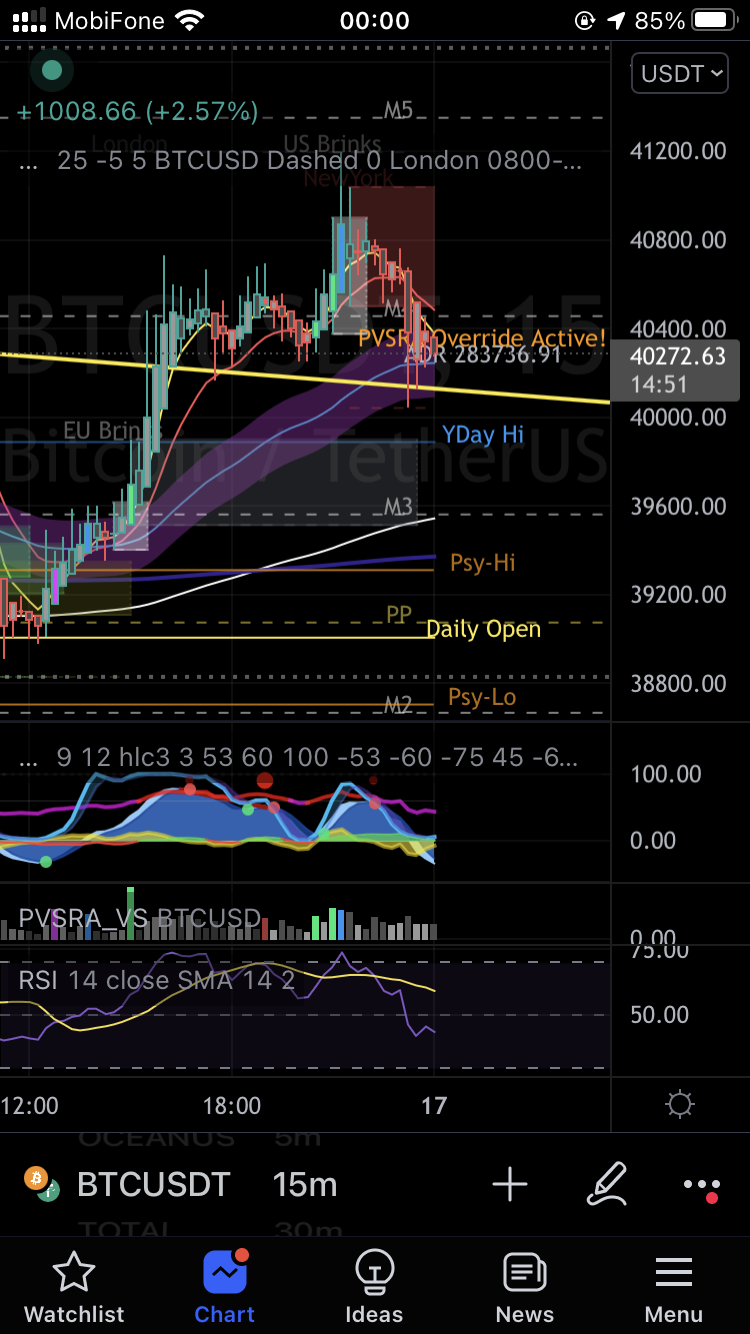
Task: Tap the M3 pivot level label
Action: pos(398,507)
